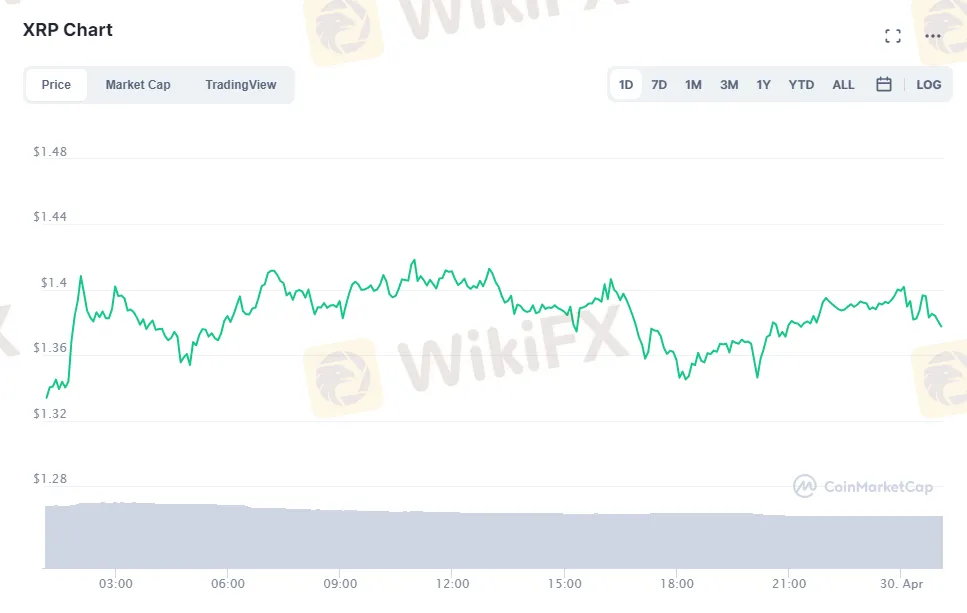Toggle LOG scale on the chart
Screen dimensions: 967x613
pyautogui.click(x=929, y=85)
